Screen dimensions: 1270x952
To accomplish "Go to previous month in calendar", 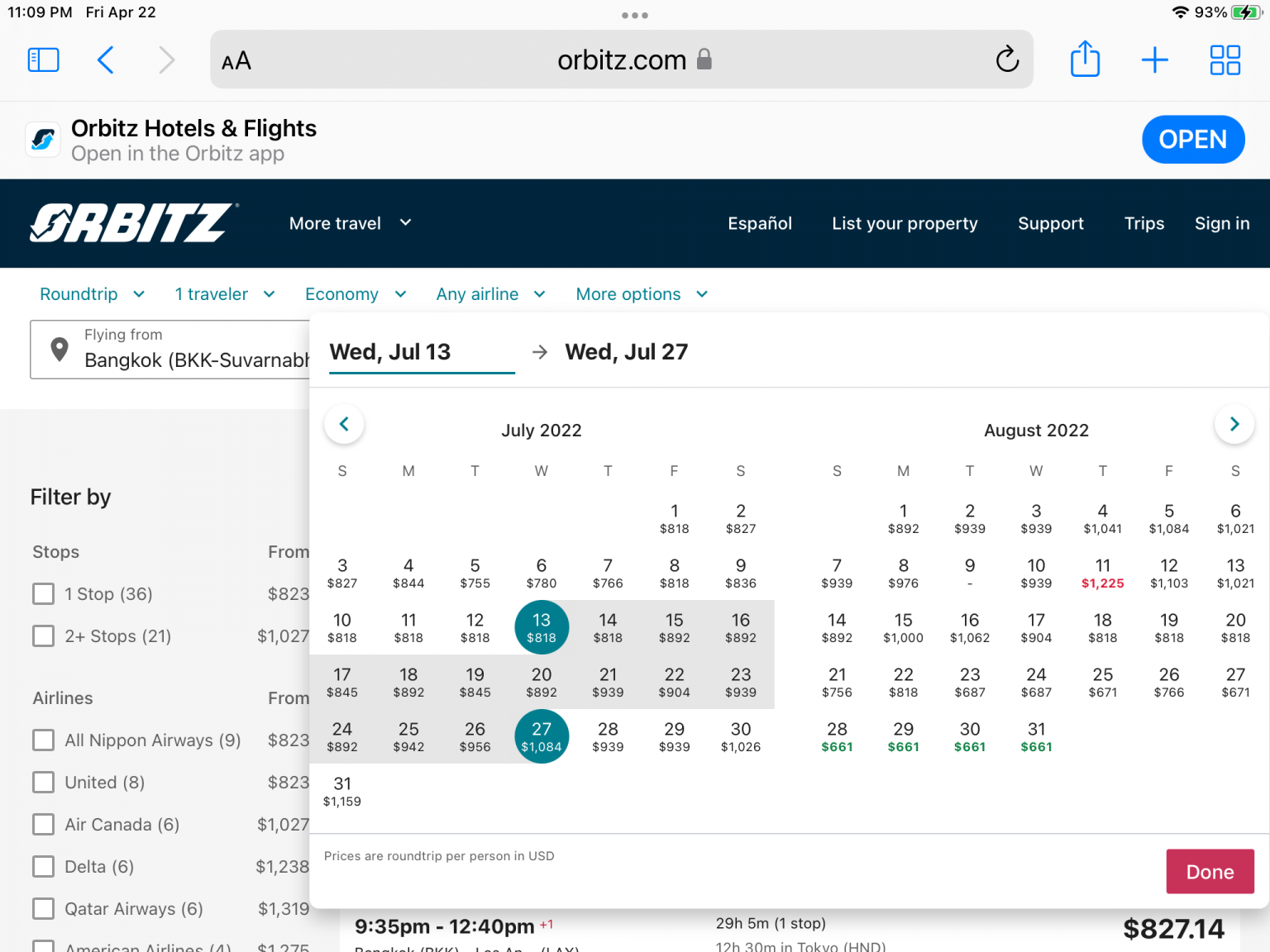I will 344,424.
